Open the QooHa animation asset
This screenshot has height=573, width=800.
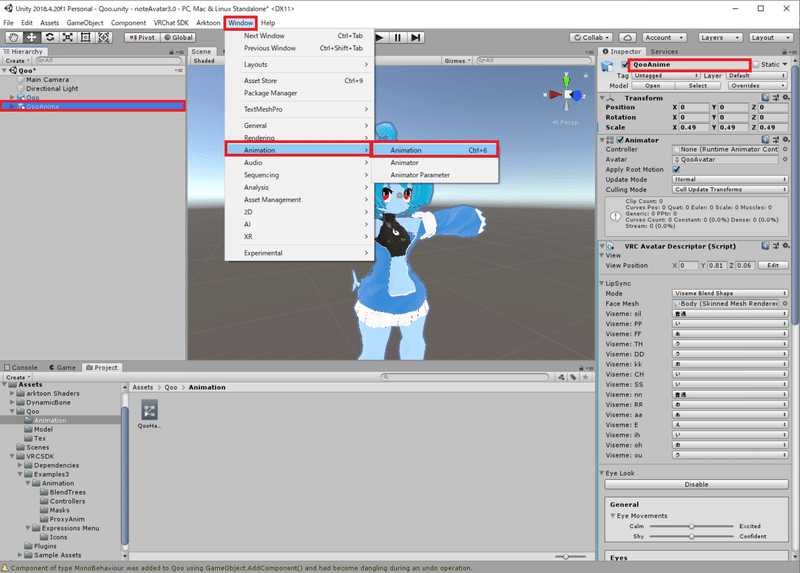pos(149,413)
